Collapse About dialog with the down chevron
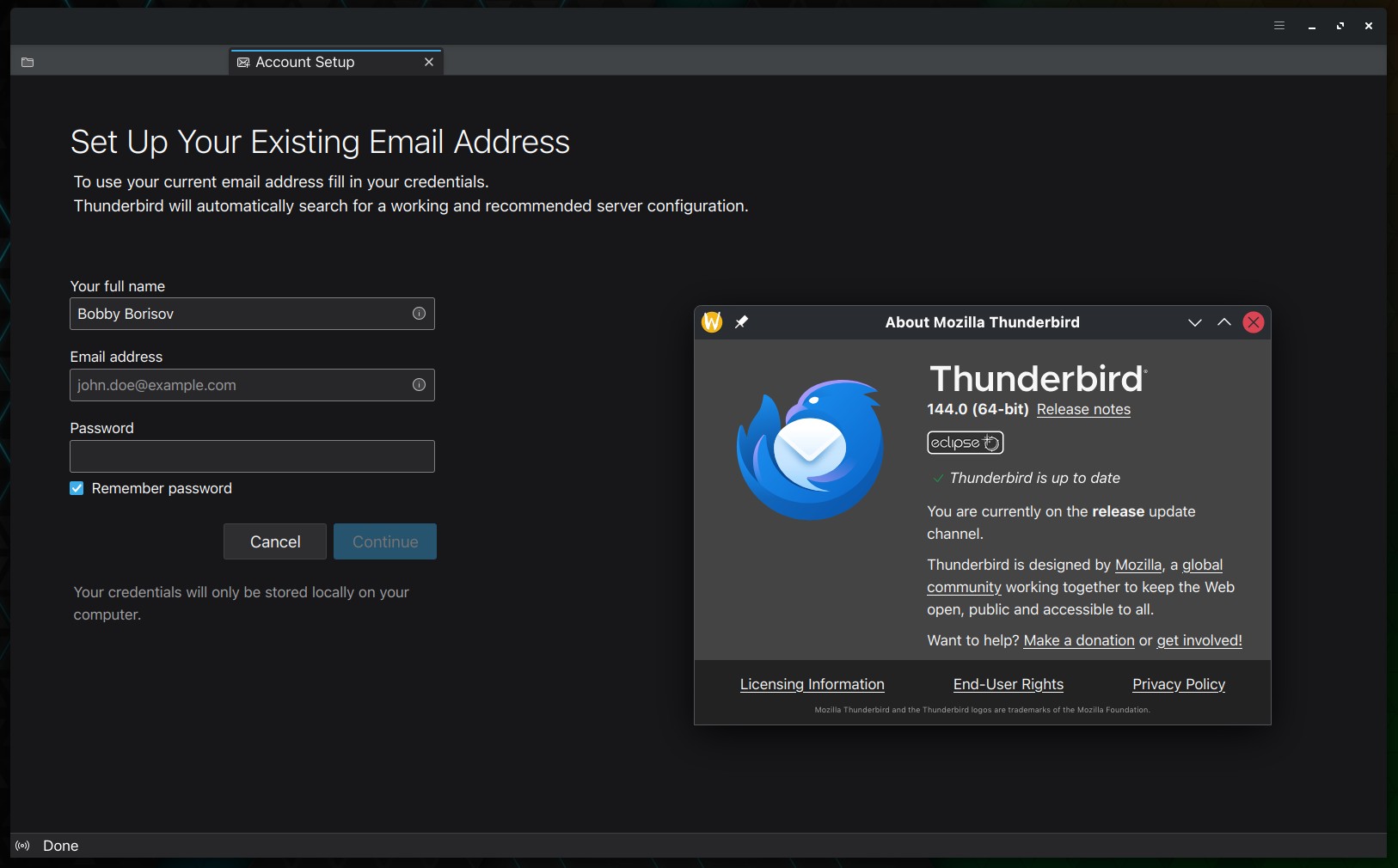 tap(1194, 322)
